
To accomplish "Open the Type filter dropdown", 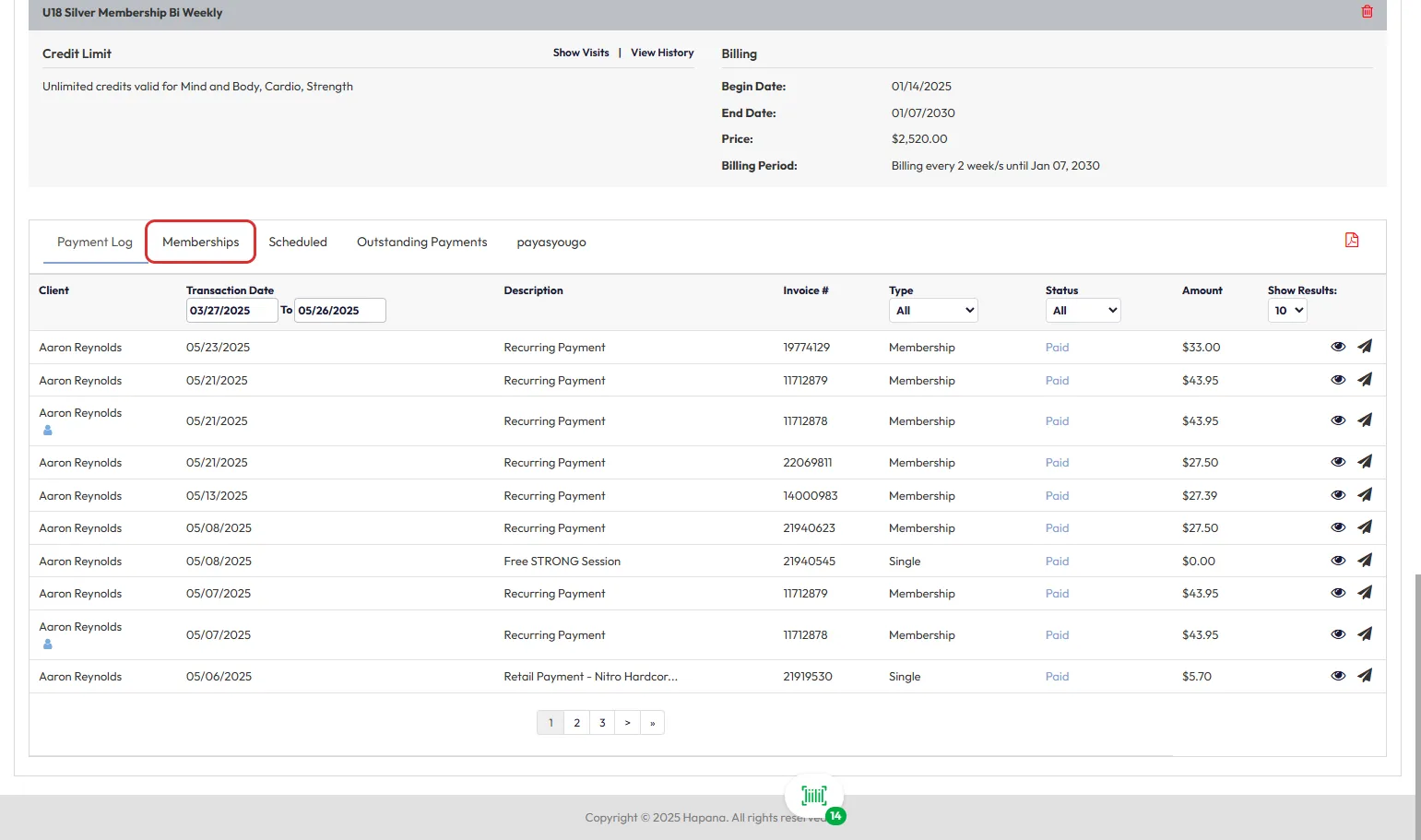I will click(x=933, y=311).
